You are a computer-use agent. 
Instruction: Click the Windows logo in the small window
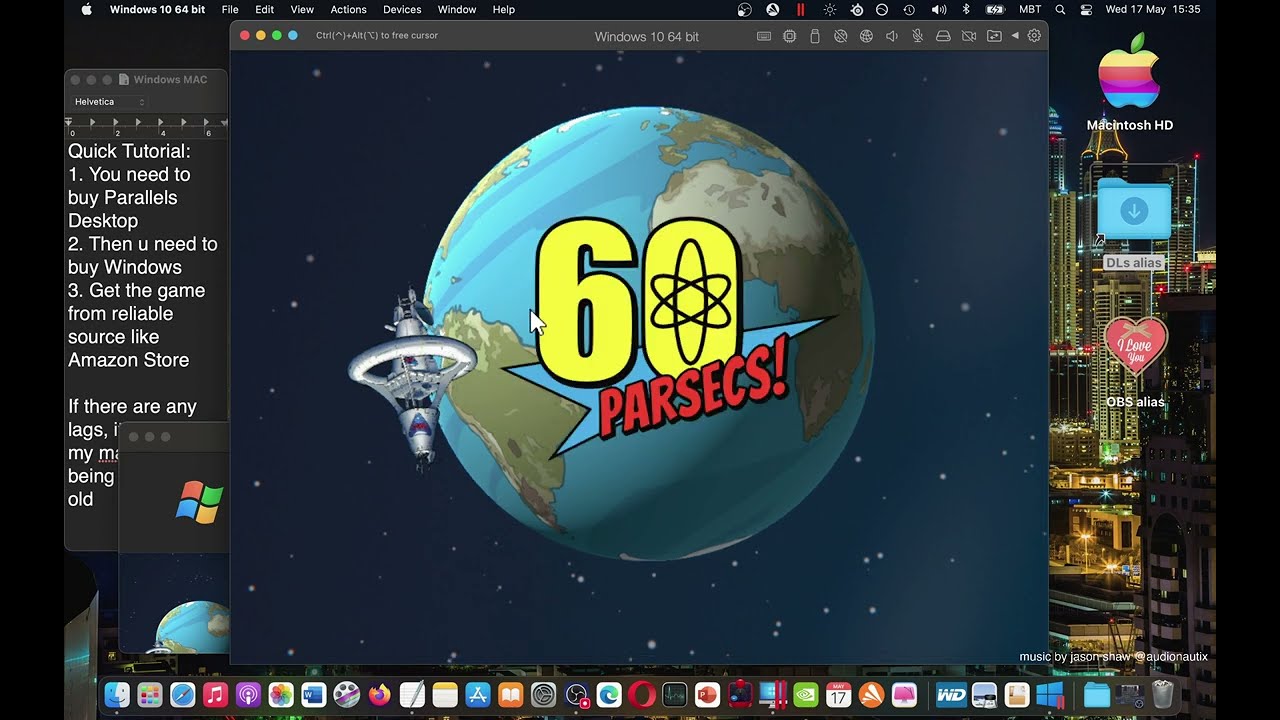(199, 502)
